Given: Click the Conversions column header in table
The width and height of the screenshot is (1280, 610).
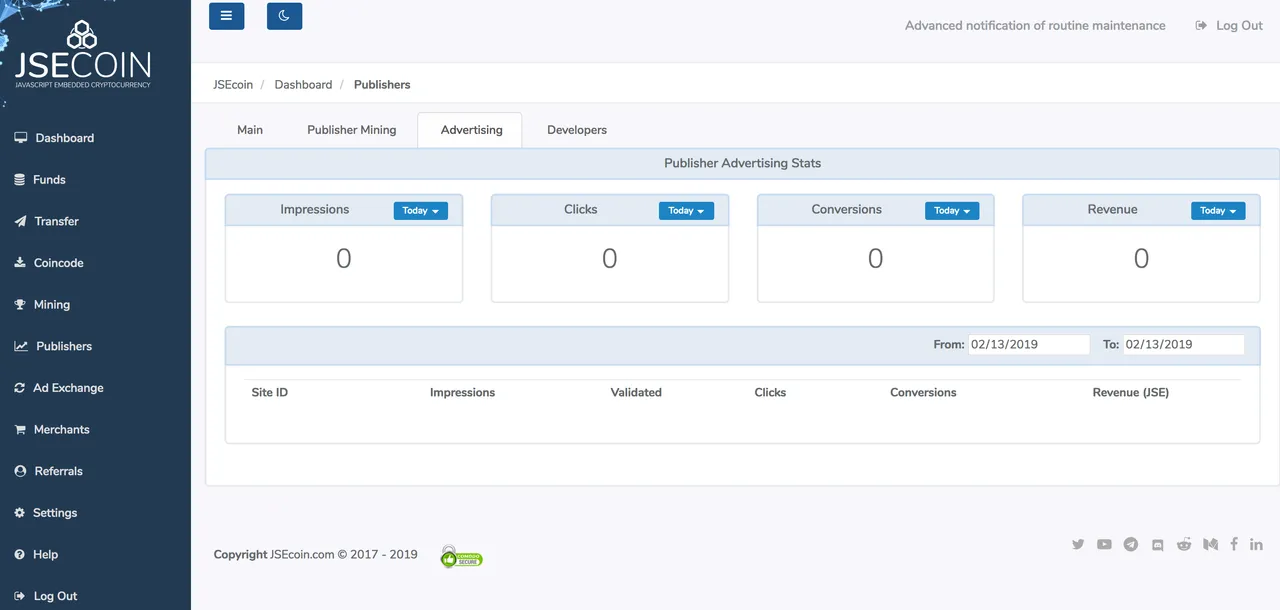Looking at the screenshot, I should tap(923, 393).
